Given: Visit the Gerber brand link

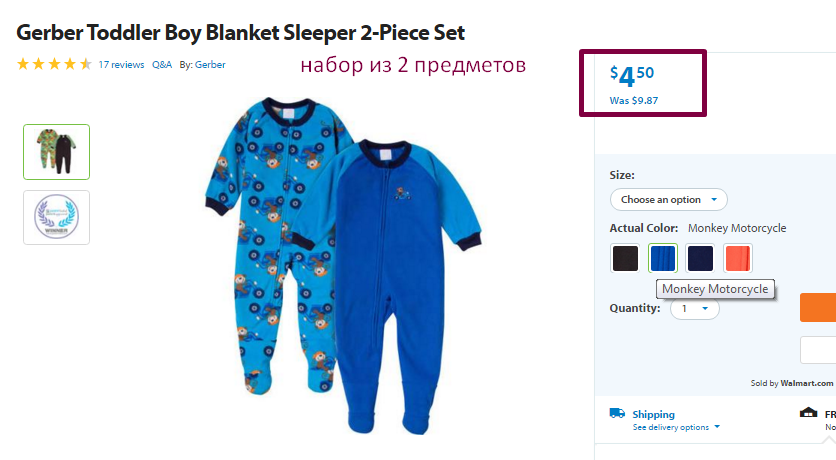Looking at the screenshot, I should click(x=210, y=64).
